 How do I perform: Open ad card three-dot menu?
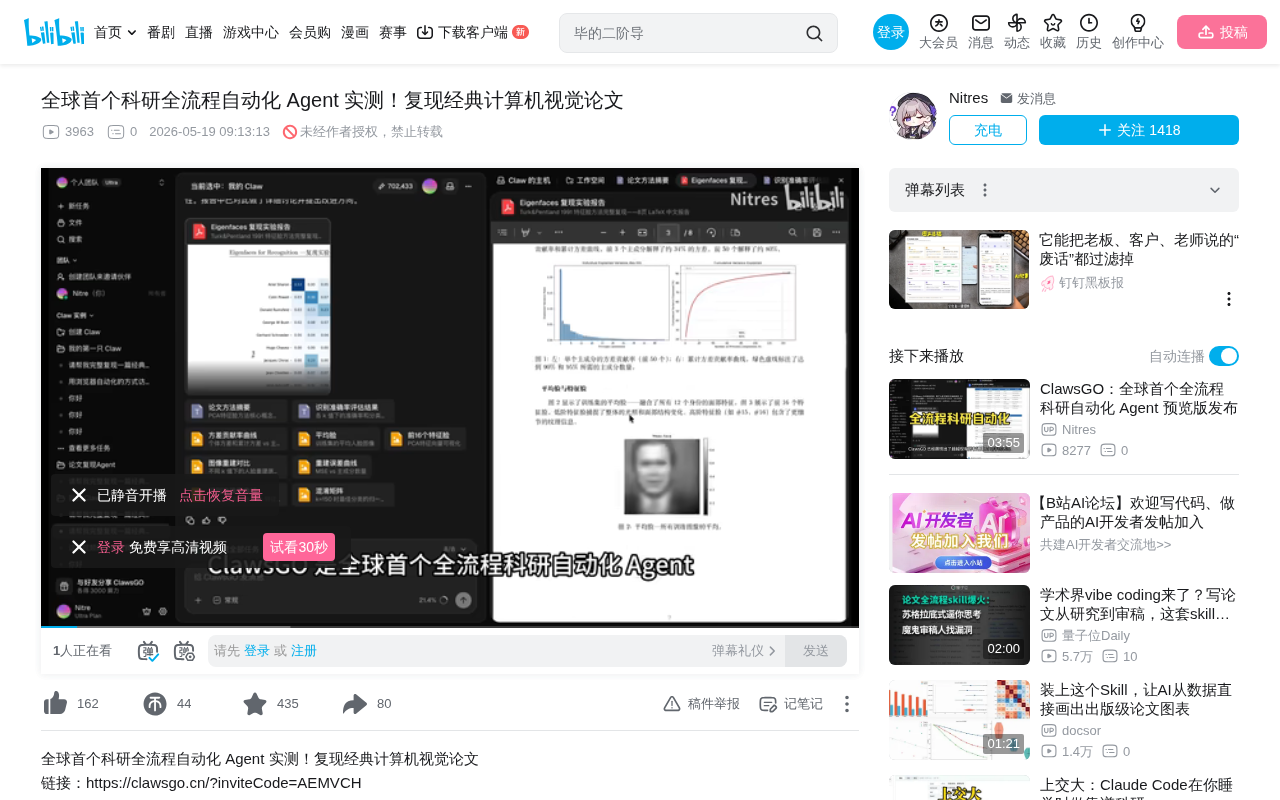(x=1229, y=299)
